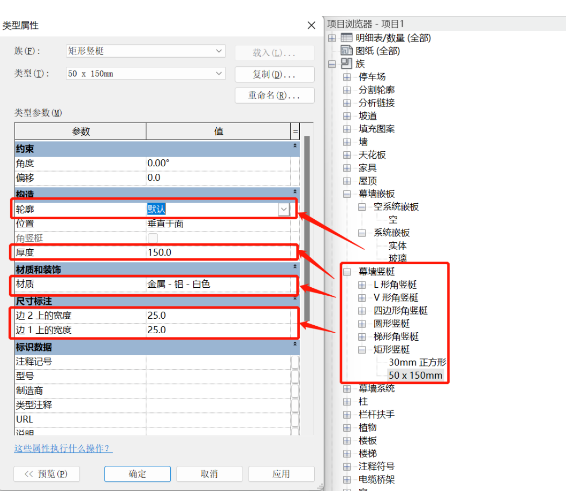Screen dimensions: 566x491
Task: Select the 电缆桥架 tree item
Action: tap(377, 479)
